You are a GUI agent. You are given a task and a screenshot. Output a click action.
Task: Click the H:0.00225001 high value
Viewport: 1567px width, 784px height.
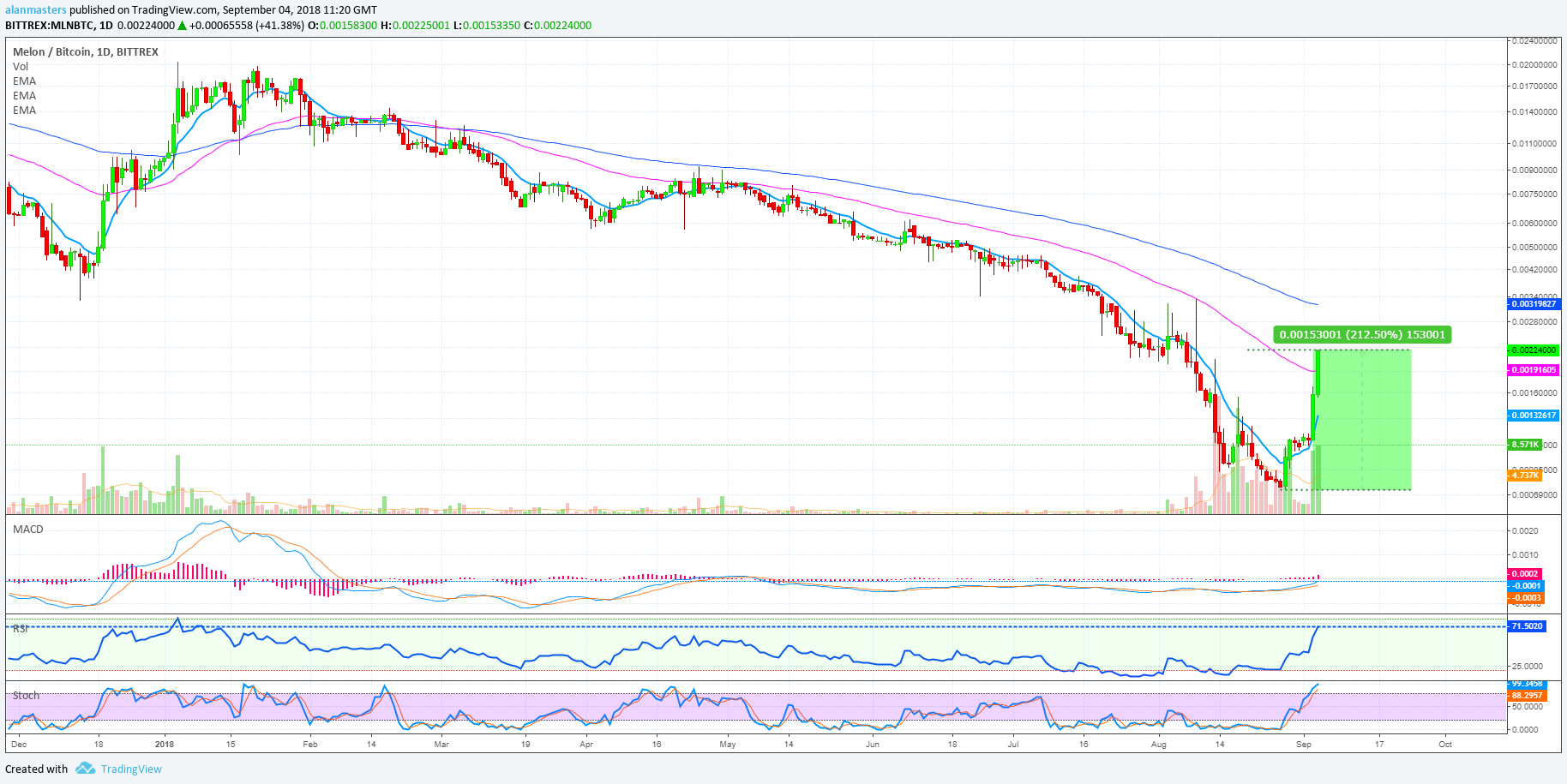[416, 26]
